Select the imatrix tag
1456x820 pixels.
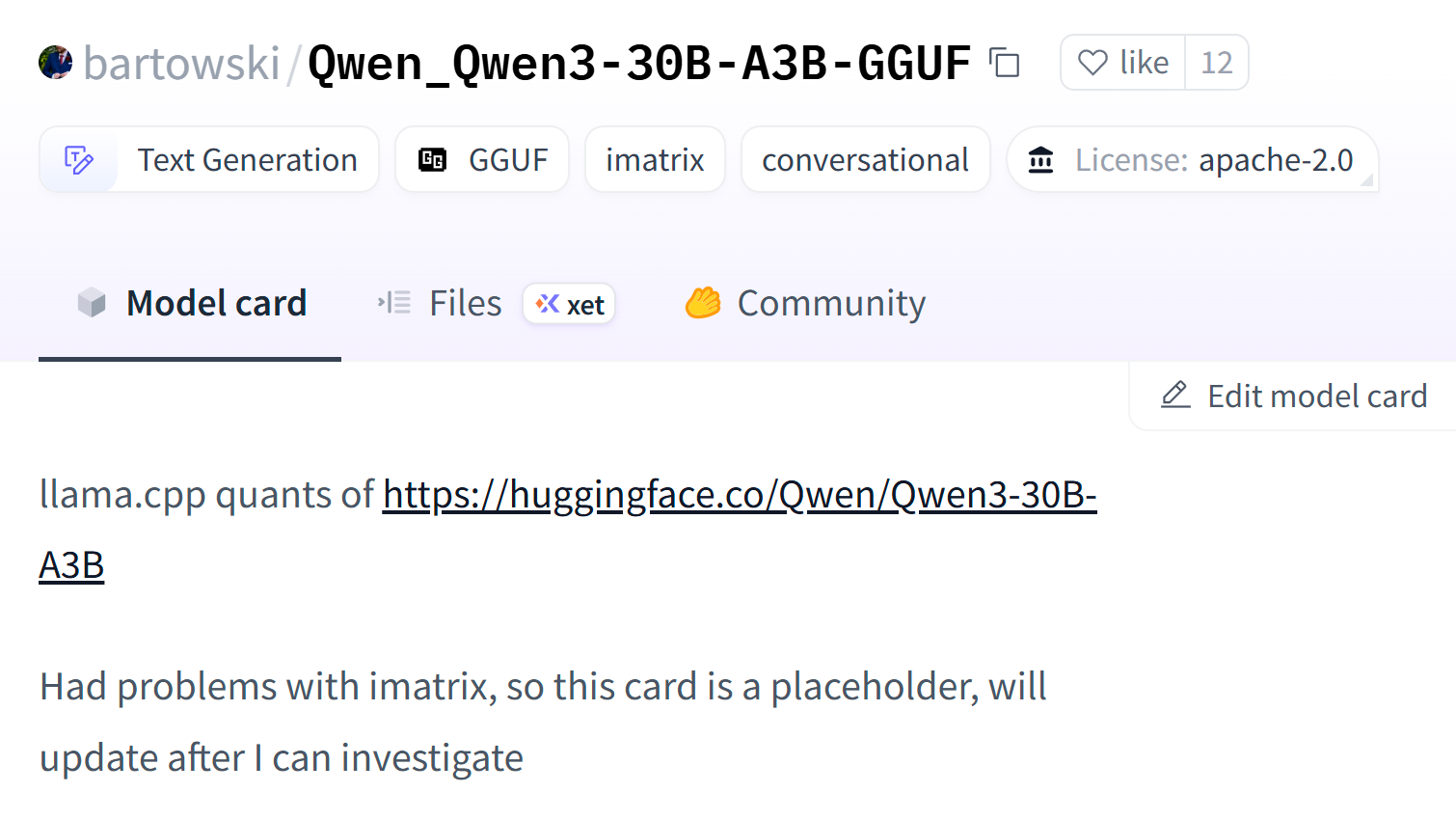[655, 159]
